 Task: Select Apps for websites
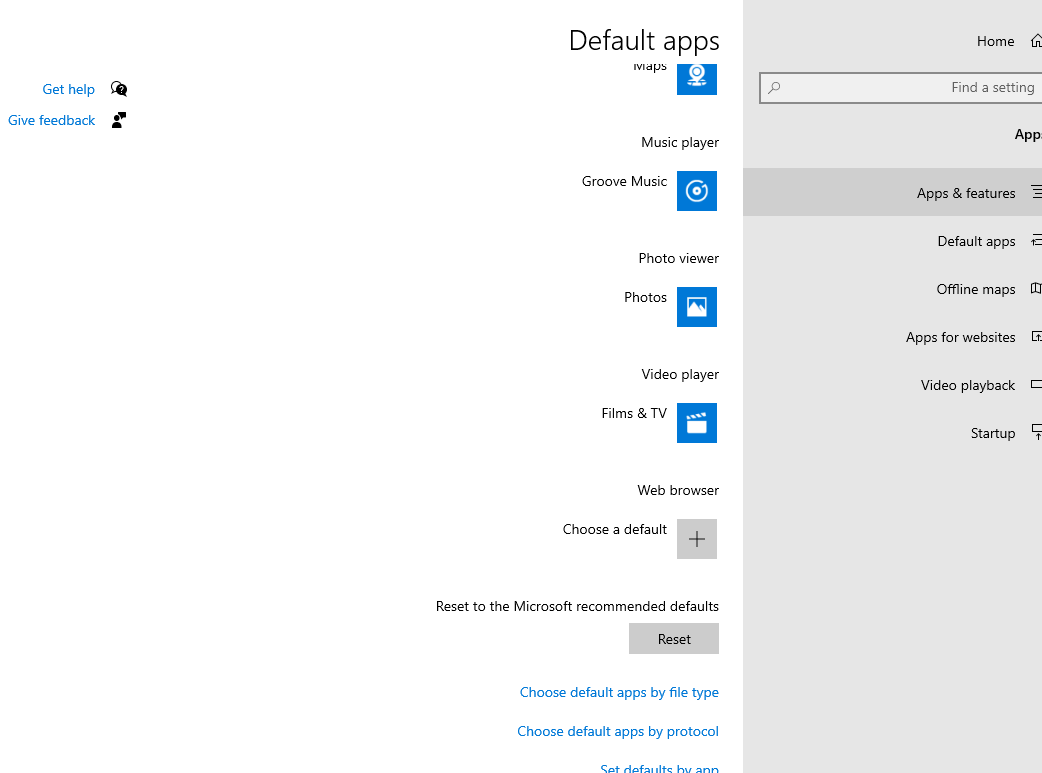click(892, 337)
